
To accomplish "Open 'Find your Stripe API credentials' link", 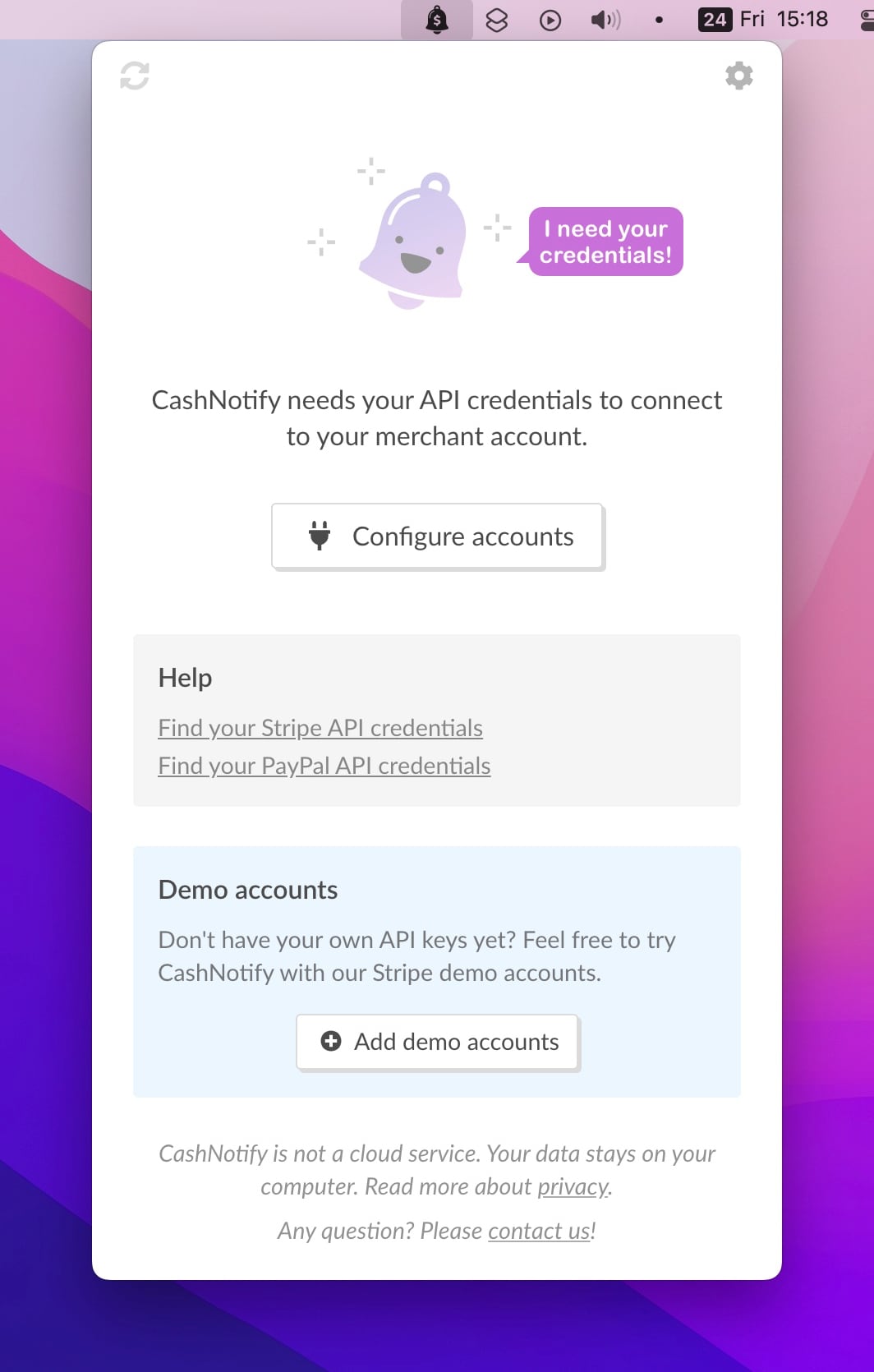I will 320,728.
